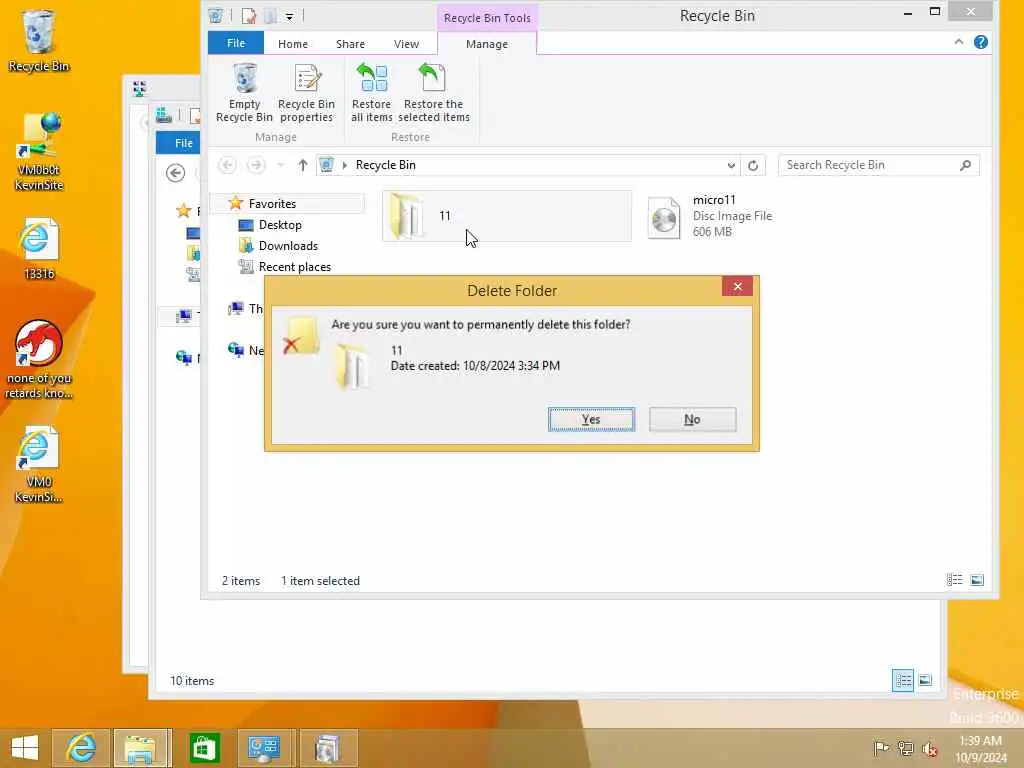
Task: Select Desktop in the navigation pane
Action: coord(280,225)
